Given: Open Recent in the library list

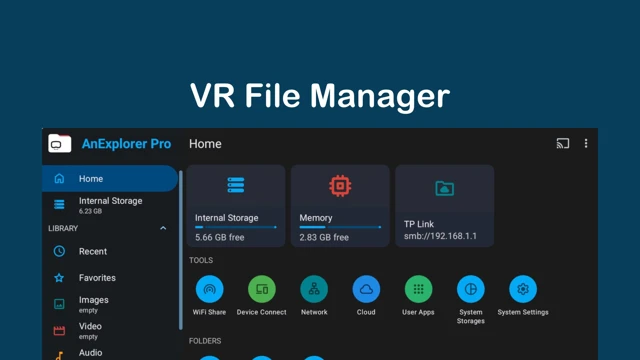Looking at the screenshot, I should tap(110, 251).
